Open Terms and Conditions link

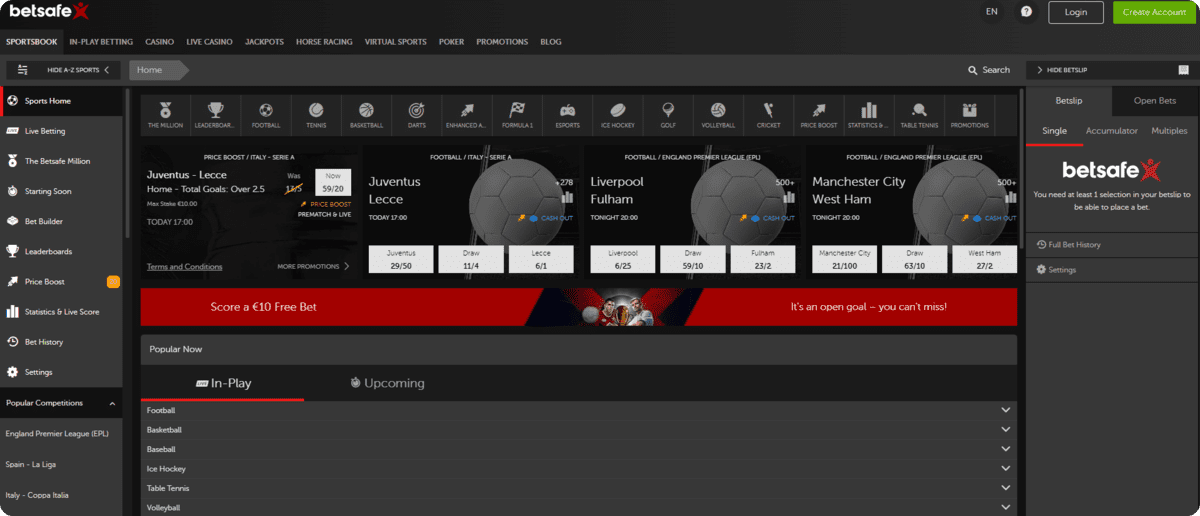pyautogui.click(x=185, y=267)
